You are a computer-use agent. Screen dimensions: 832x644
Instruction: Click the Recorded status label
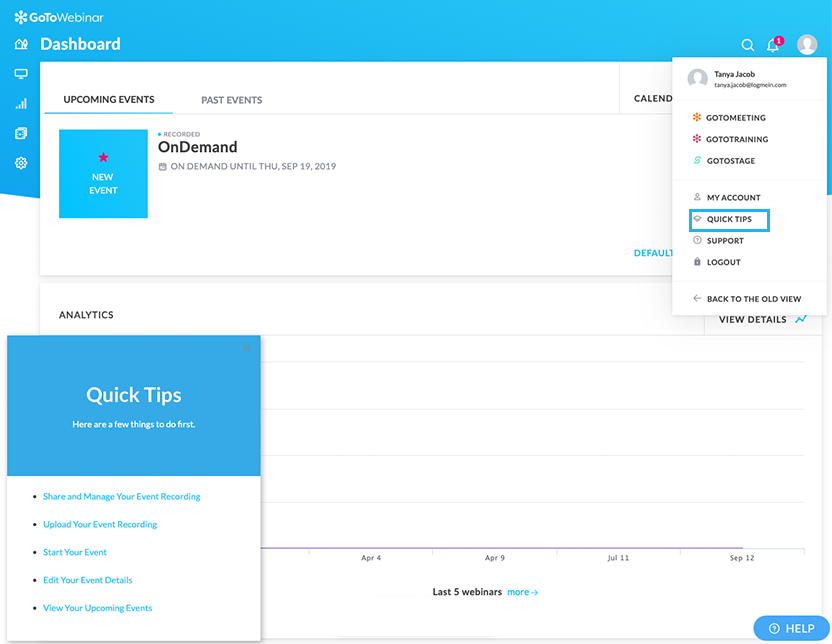[x=181, y=134]
